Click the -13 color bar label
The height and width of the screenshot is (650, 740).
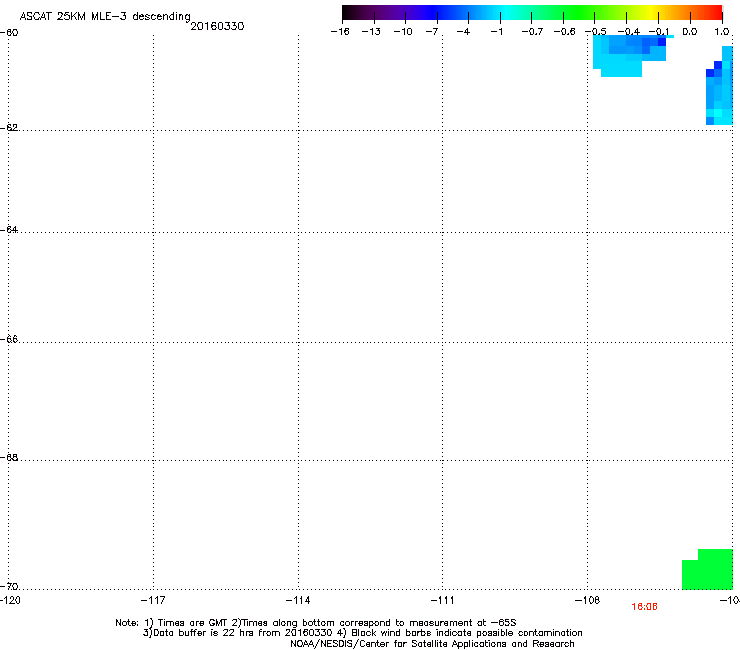point(371,32)
